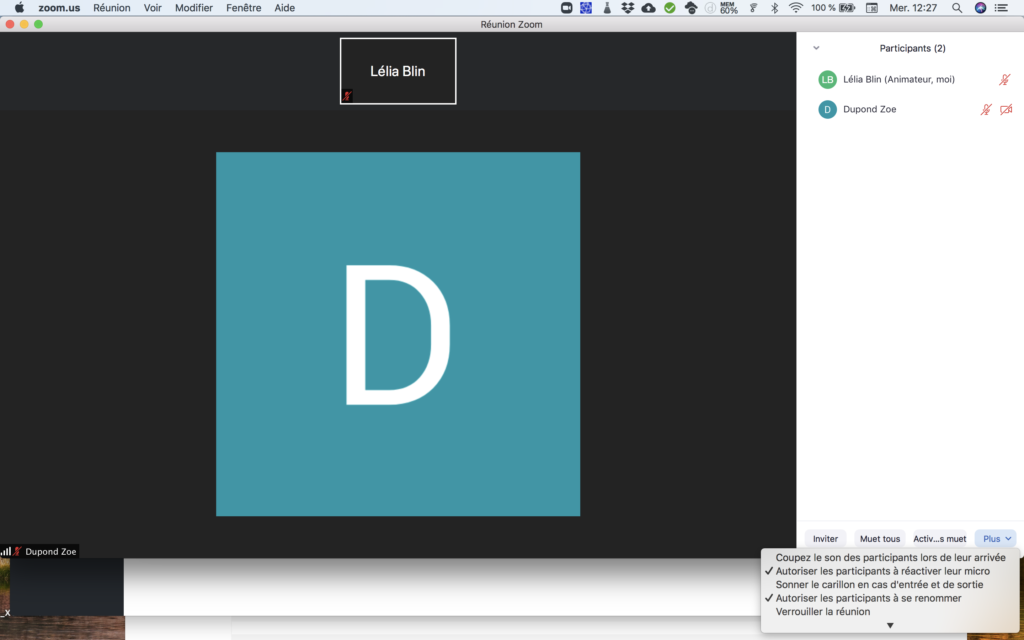The height and width of the screenshot is (640, 1024).
Task: Click the Zoom camera menu bar icon
Action: tap(566, 8)
